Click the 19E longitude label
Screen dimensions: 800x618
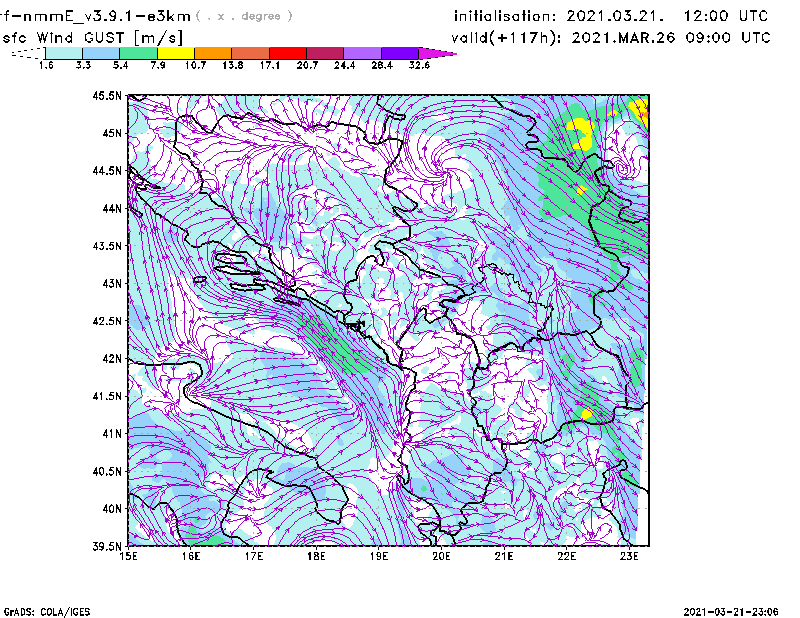379,556
